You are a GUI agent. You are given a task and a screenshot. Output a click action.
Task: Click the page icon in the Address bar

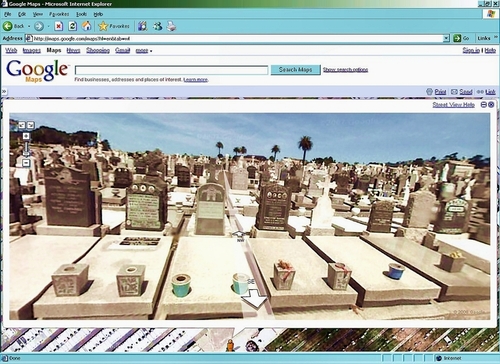click(x=29, y=38)
